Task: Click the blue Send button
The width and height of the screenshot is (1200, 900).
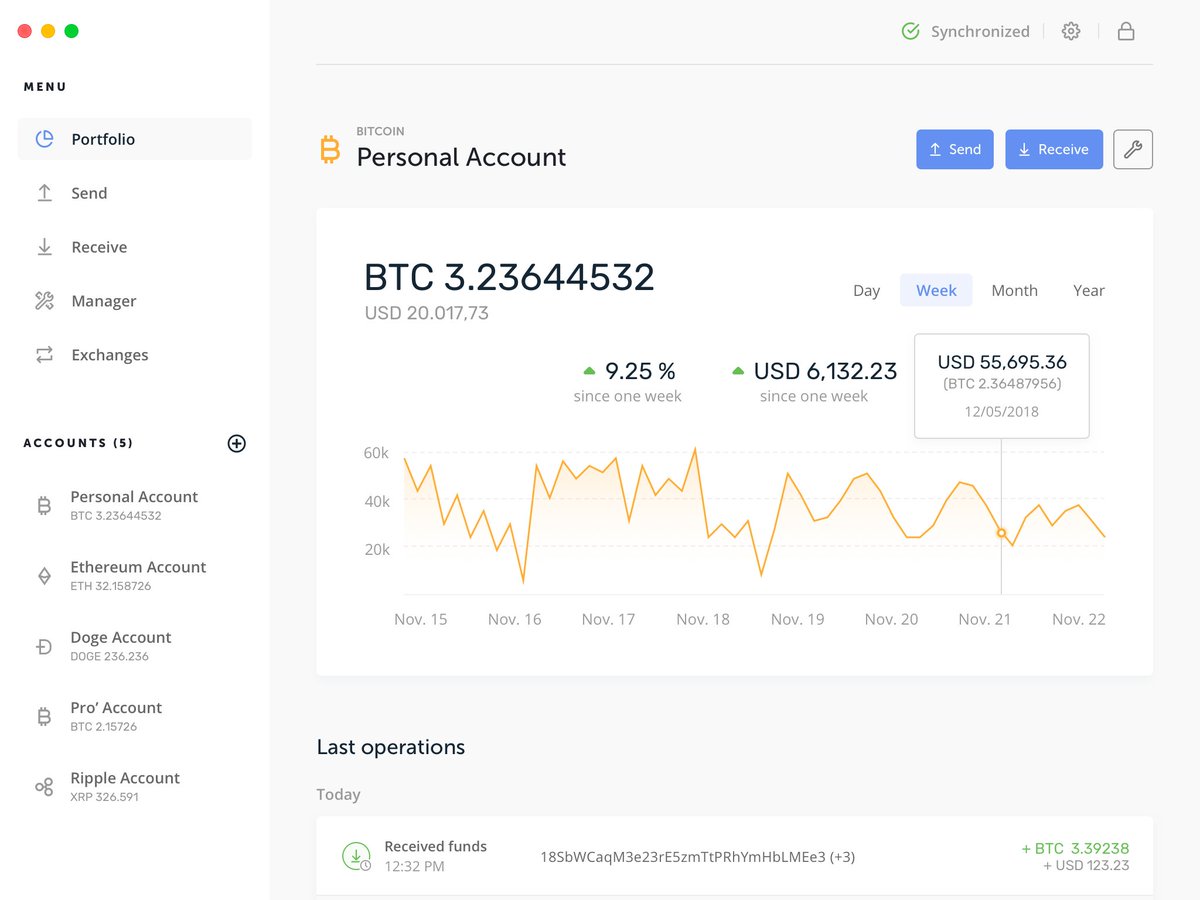Action: pos(954,149)
